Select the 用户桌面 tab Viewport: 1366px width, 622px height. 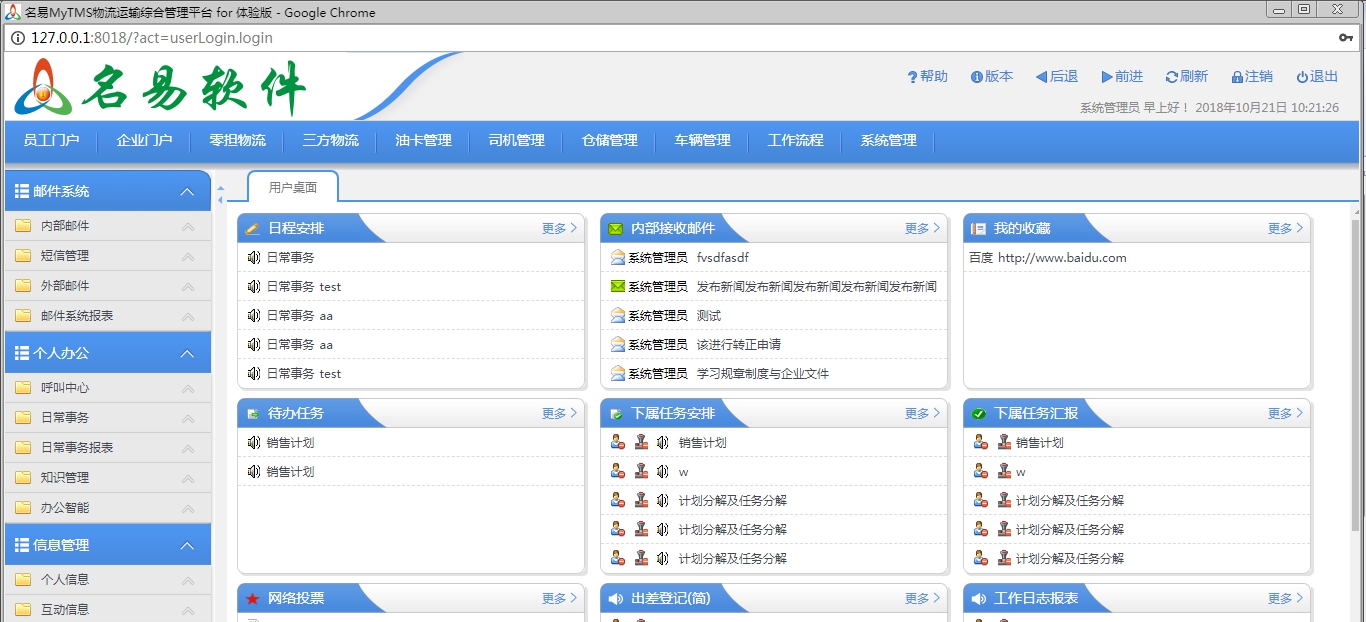(x=290, y=187)
